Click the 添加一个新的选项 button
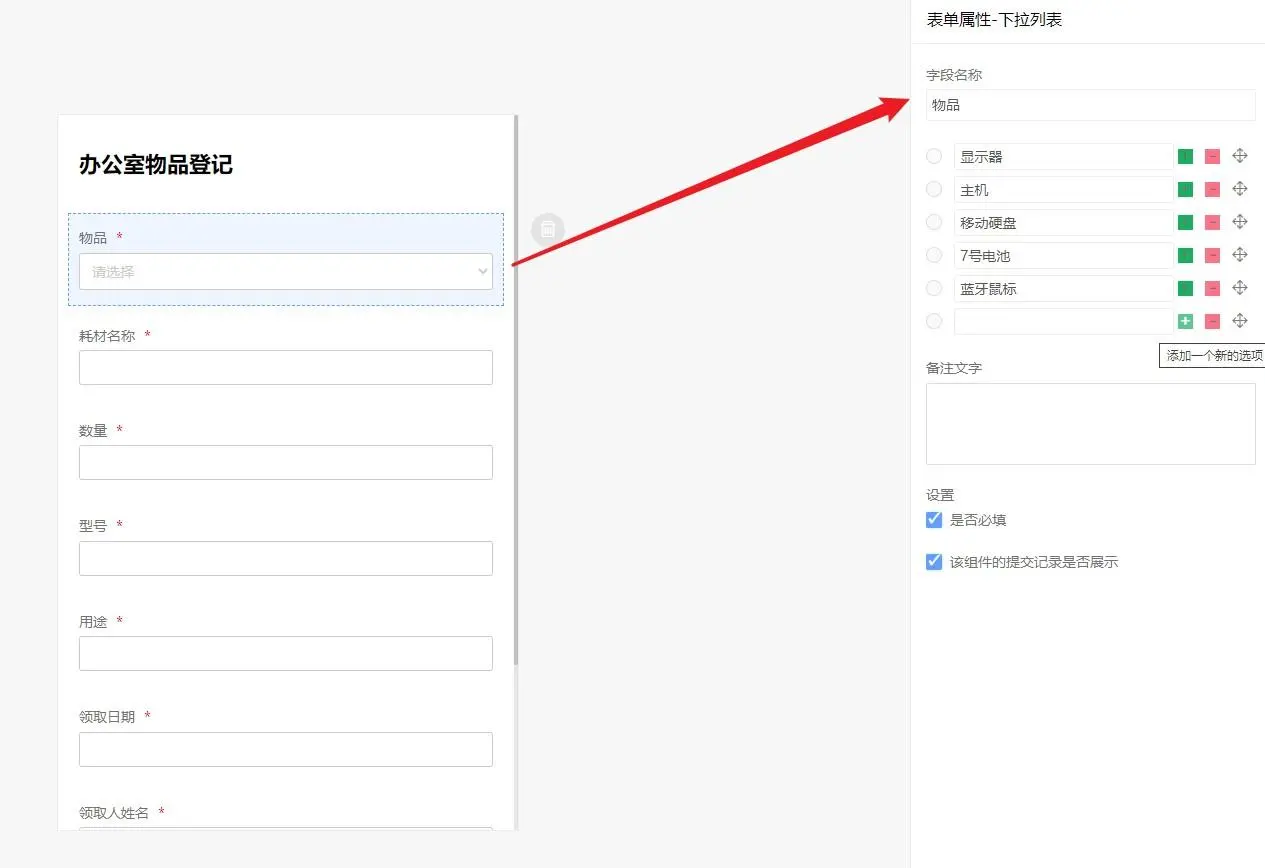This screenshot has height=868, width=1265. [1212, 355]
